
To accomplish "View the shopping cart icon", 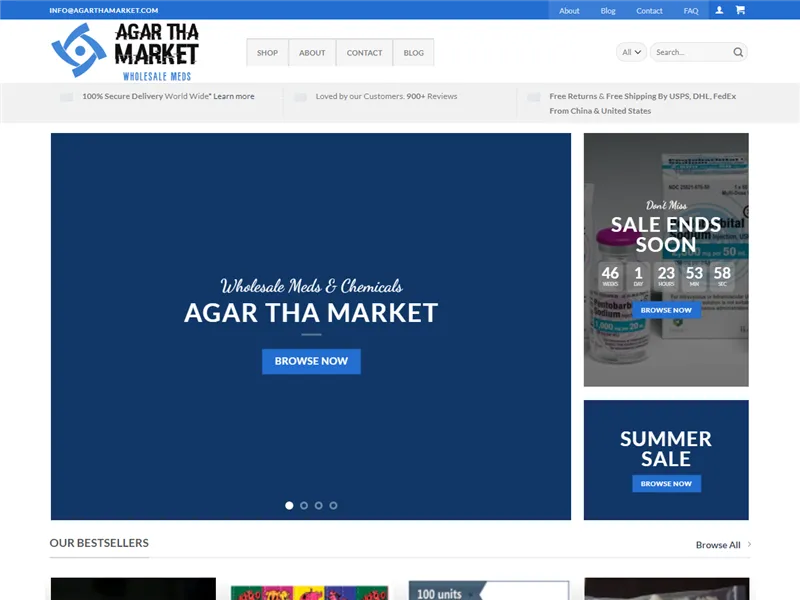I will 740,9.
